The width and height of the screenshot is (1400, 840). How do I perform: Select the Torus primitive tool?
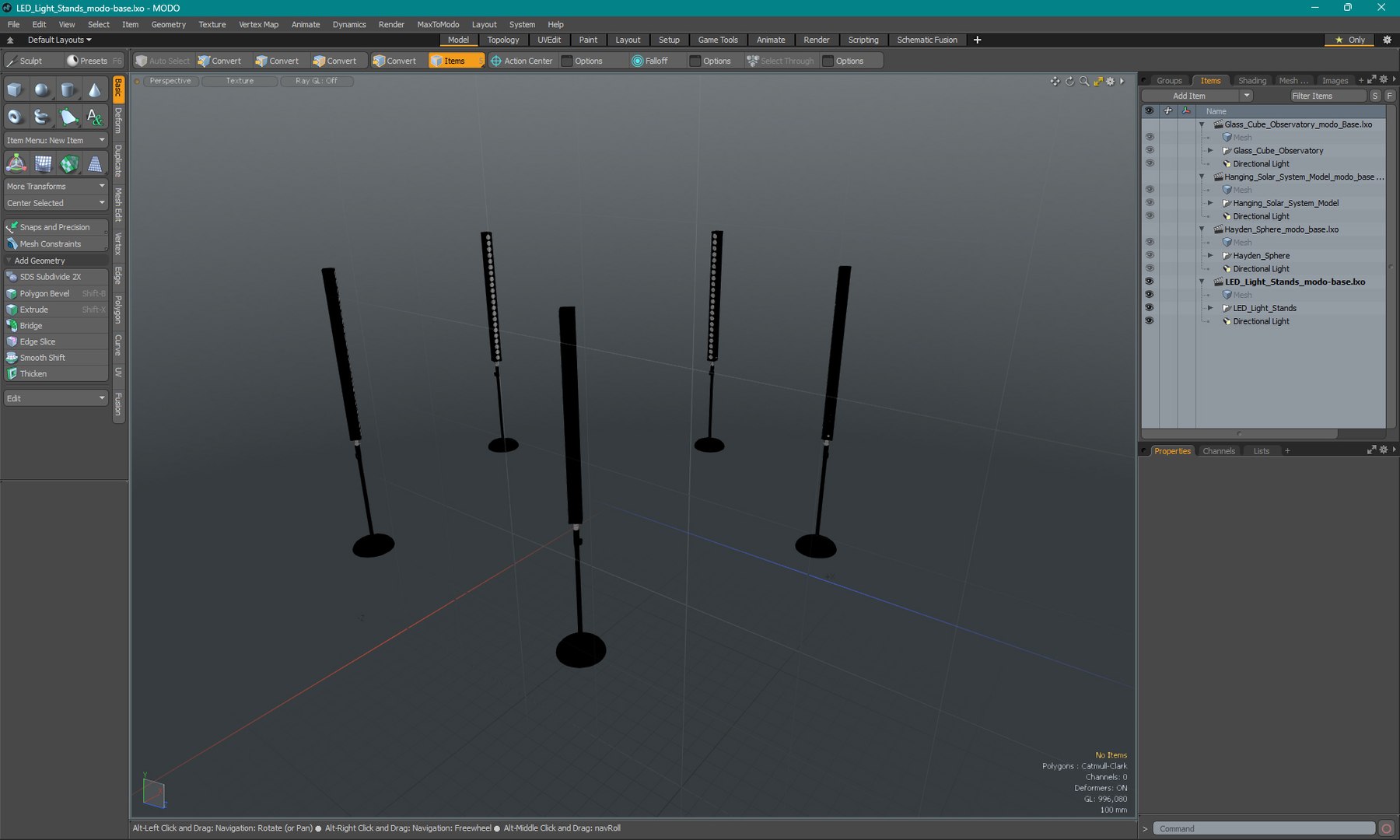point(15,117)
